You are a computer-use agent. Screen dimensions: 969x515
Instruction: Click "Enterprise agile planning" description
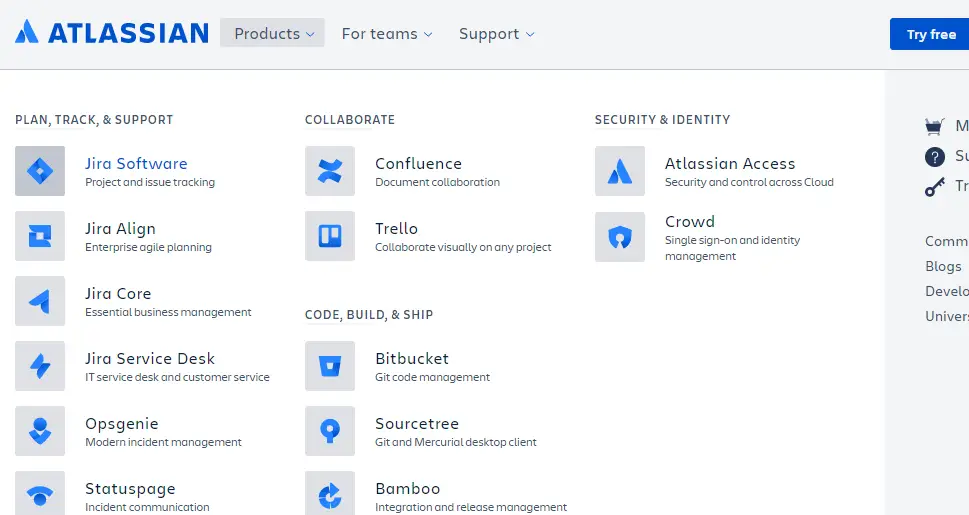tap(148, 247)
